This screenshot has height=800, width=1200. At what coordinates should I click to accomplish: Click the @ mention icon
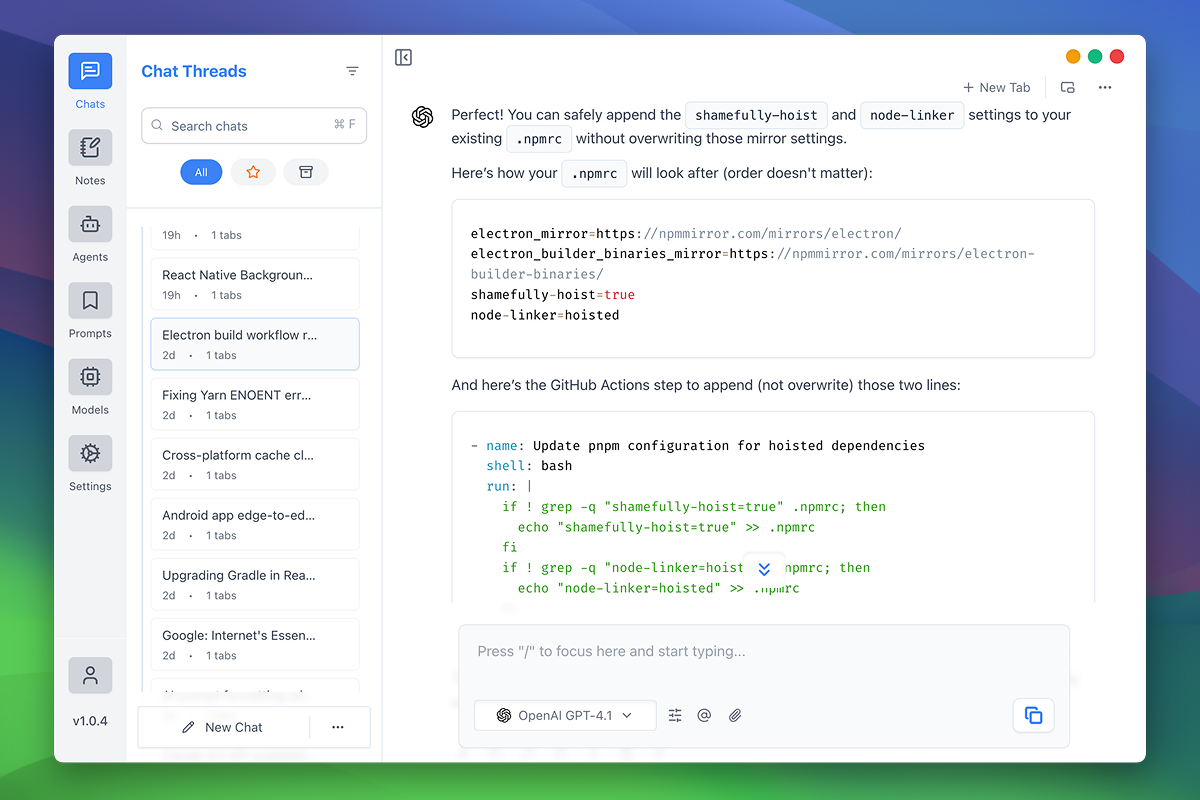coord(704,715)
